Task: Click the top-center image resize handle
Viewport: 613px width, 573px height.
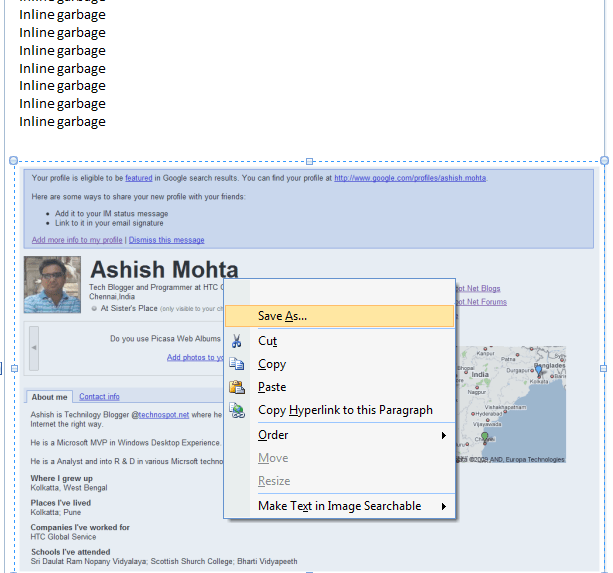Action: 309,161
